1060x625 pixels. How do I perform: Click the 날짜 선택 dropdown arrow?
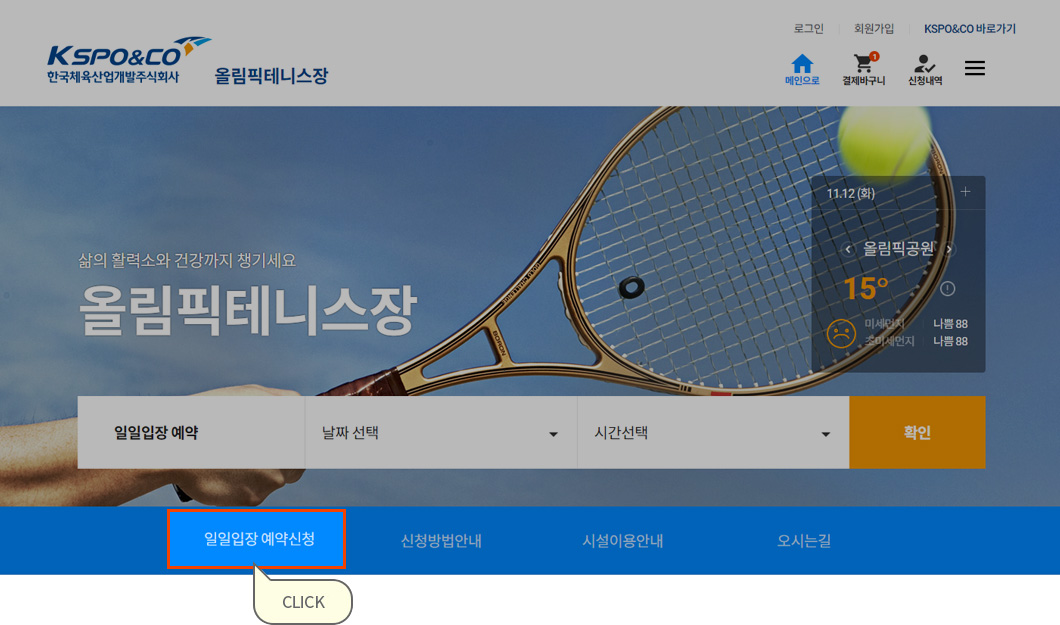(x=553, y=434)
